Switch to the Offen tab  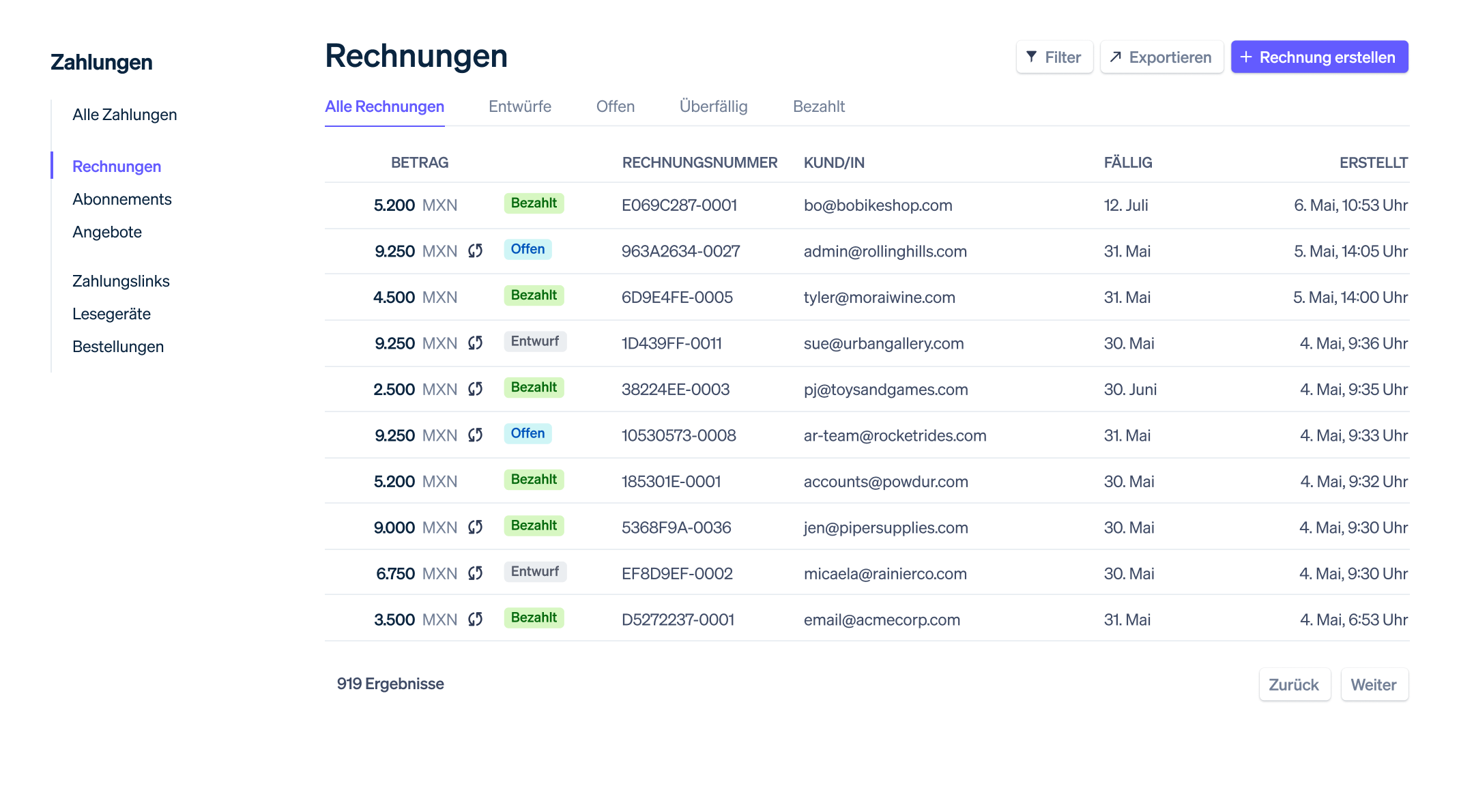tap(616, 106)
